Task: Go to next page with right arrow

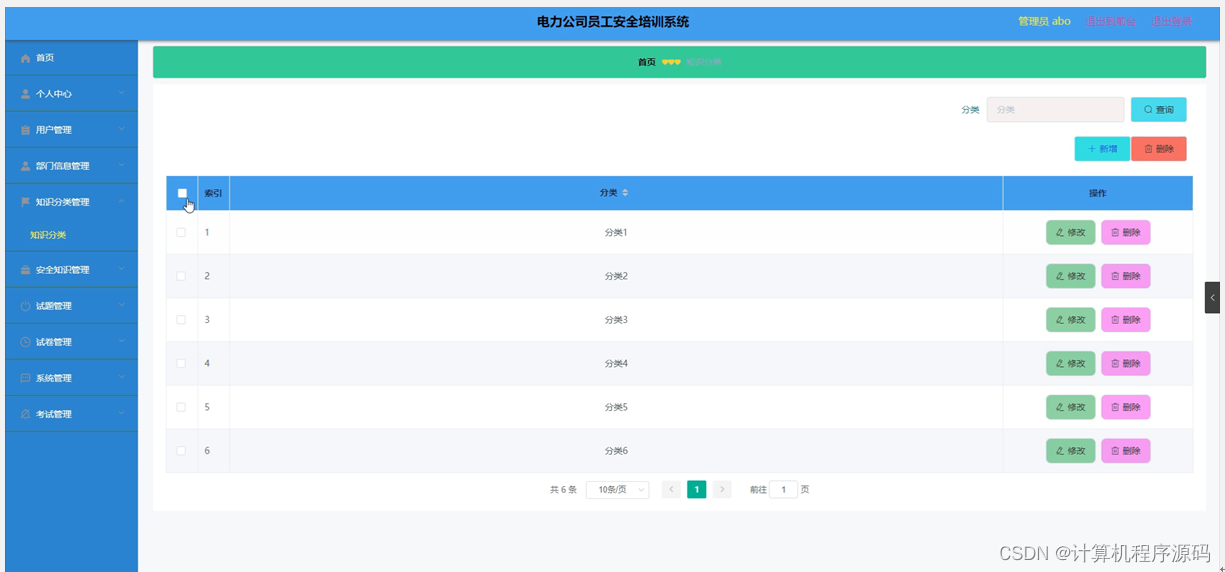Action: coord(722,490)
